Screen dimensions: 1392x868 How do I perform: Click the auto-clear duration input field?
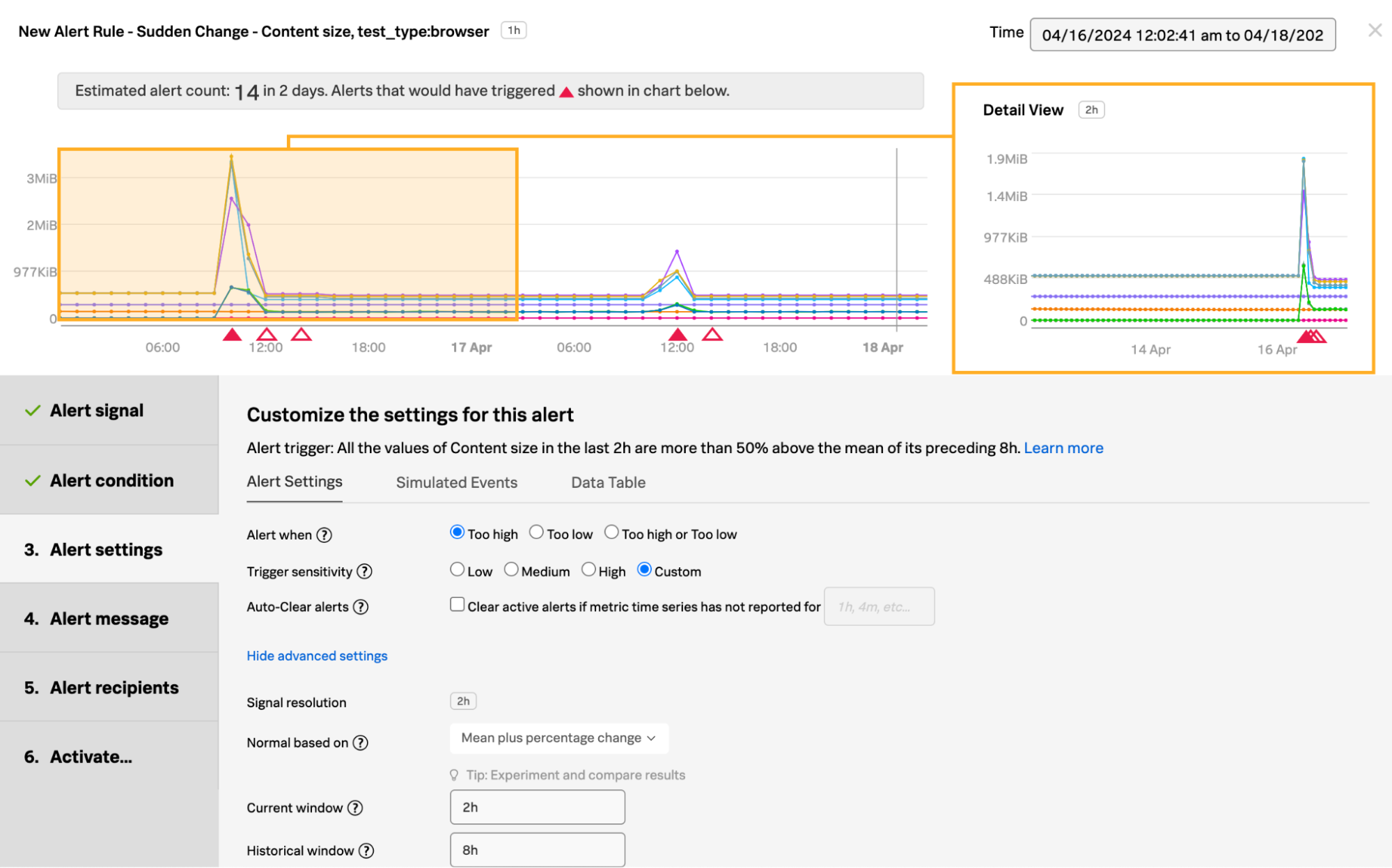[x=879, y=607]
